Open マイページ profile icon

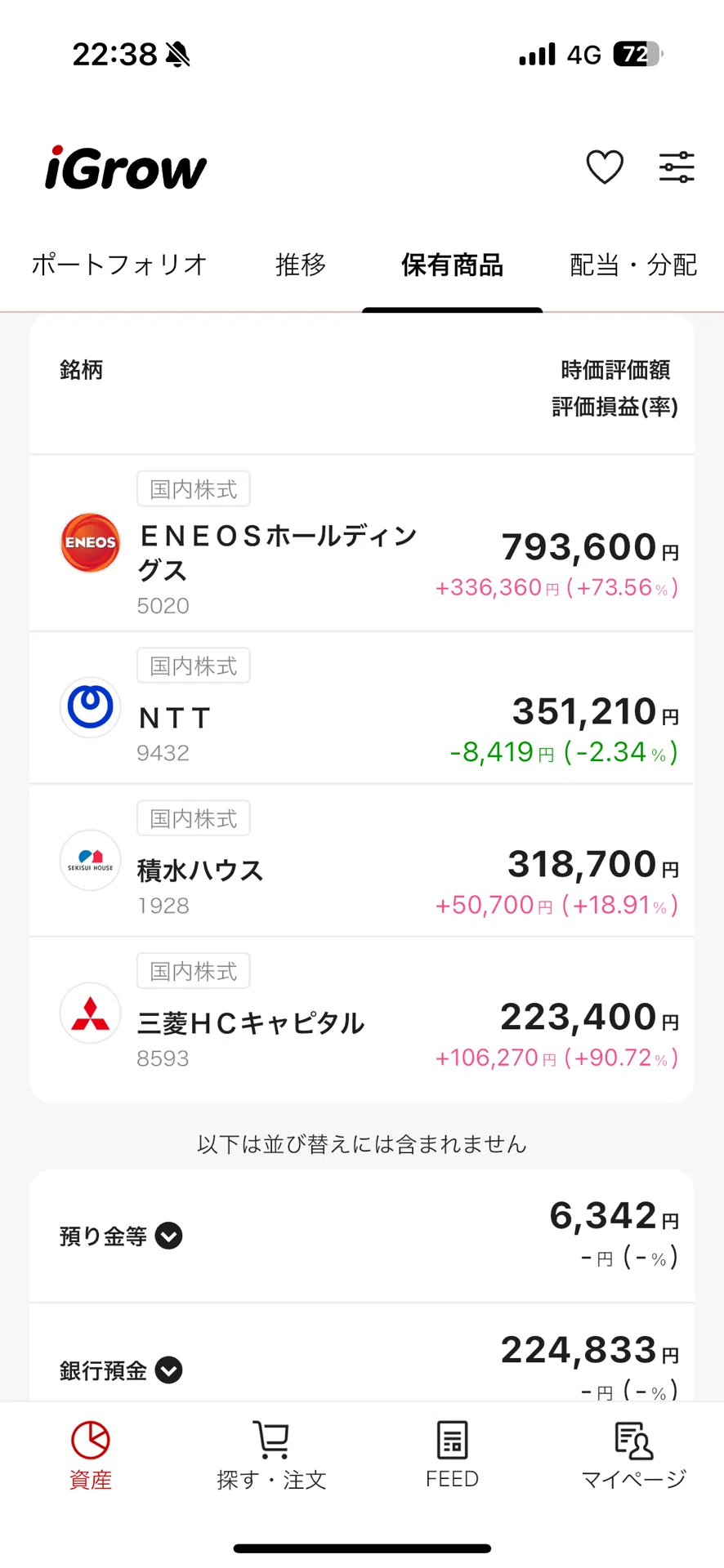point(633,1440)
